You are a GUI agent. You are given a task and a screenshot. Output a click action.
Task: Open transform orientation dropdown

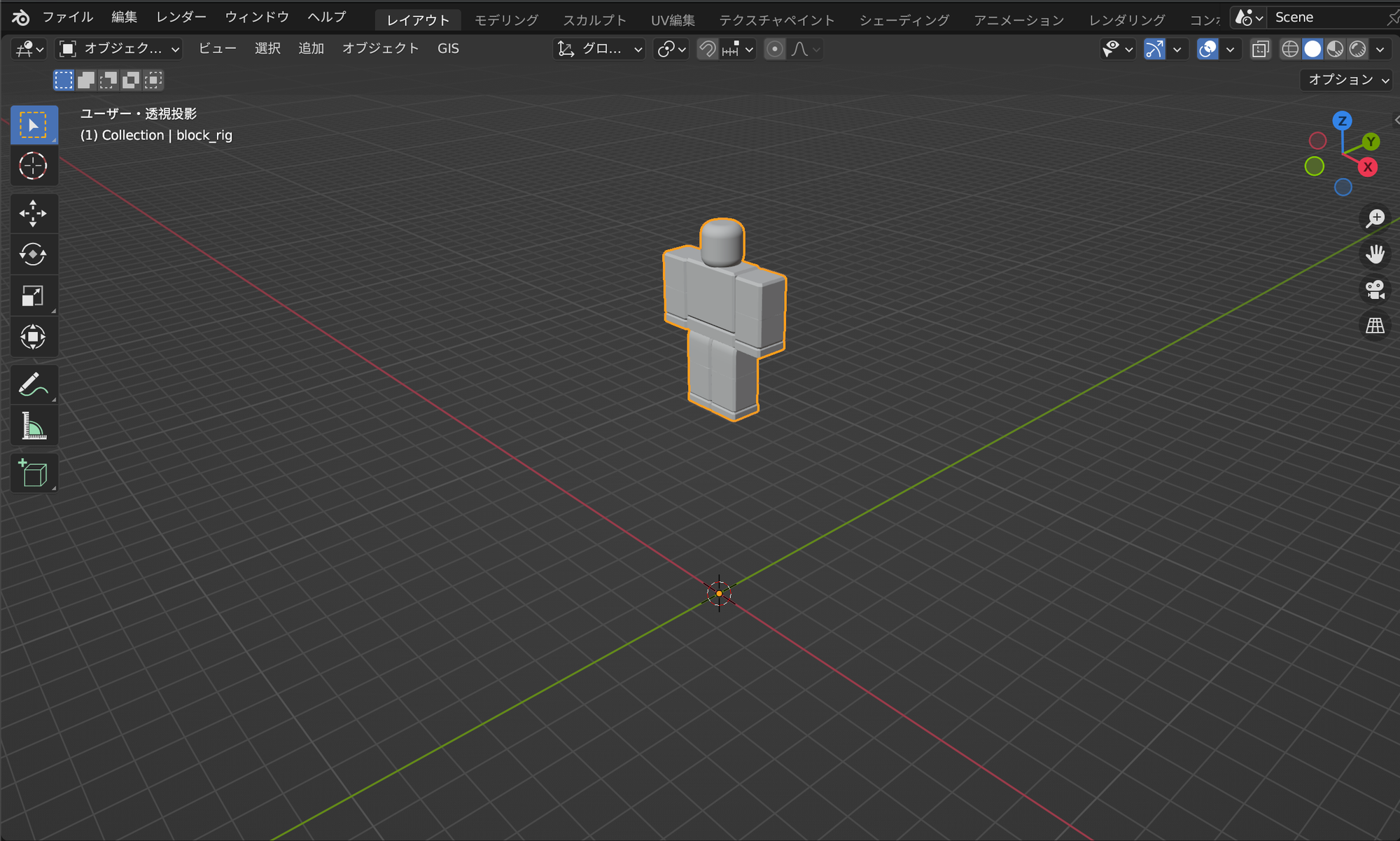pos(599,49)
